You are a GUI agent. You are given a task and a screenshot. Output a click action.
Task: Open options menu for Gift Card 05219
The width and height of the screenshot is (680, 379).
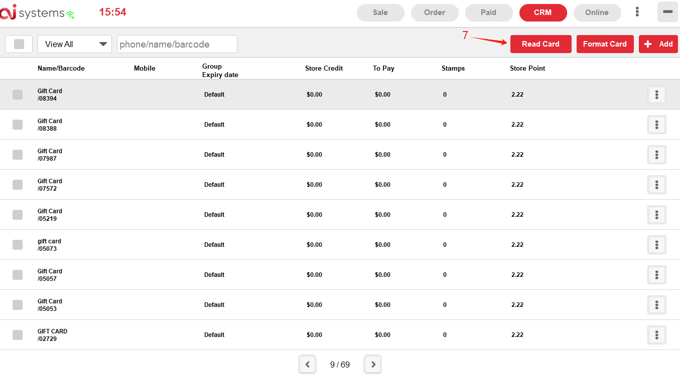(657, 215)
